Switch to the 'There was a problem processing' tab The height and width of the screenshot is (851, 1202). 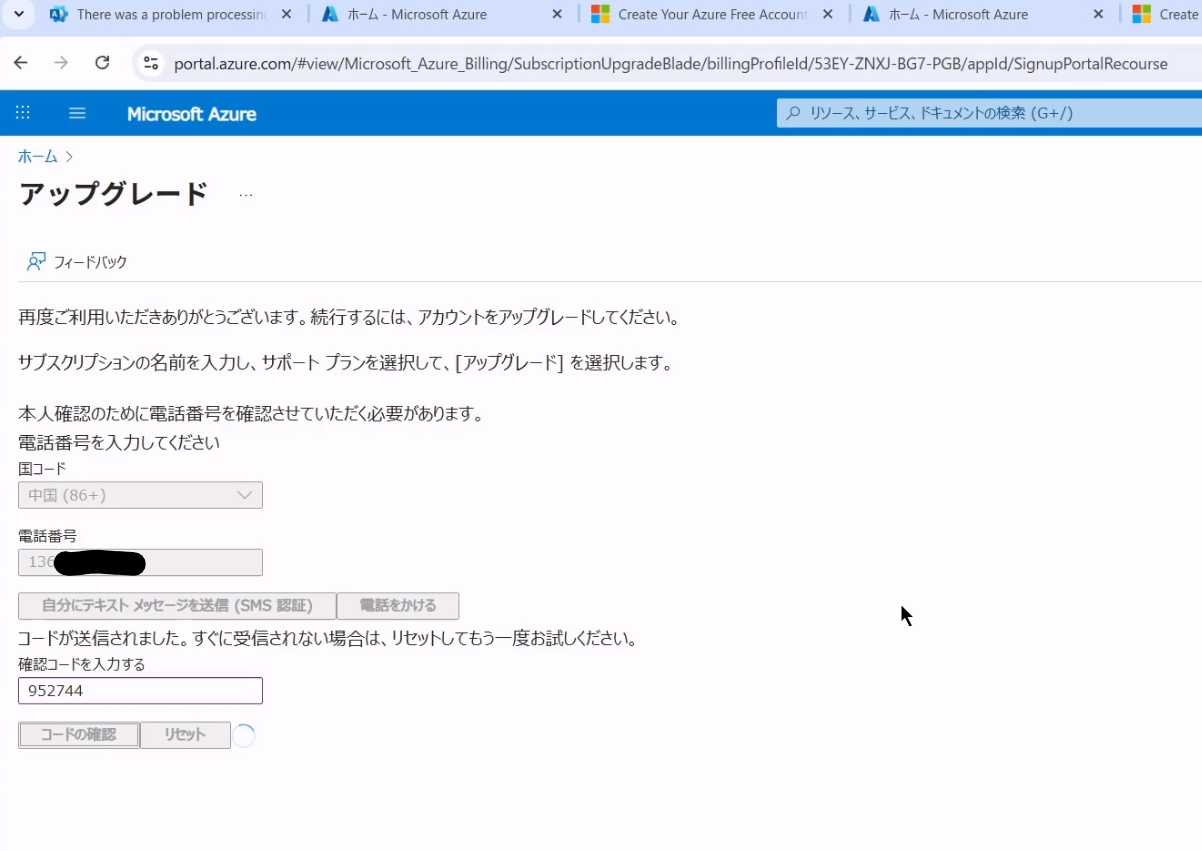pyautogui.click(x=170, y=15)
